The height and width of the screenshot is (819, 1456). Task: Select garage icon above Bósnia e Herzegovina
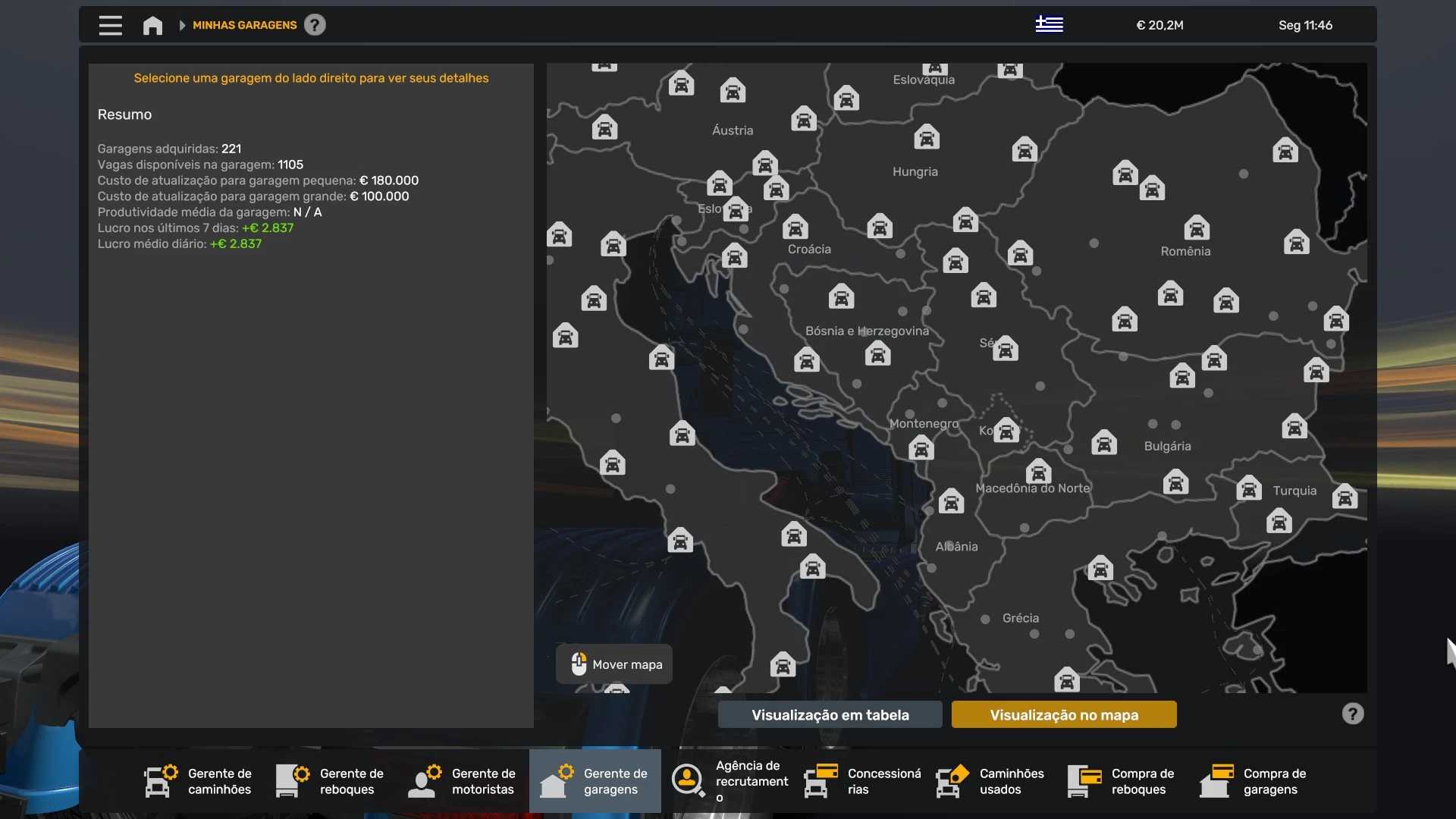[x=841, y=297]
